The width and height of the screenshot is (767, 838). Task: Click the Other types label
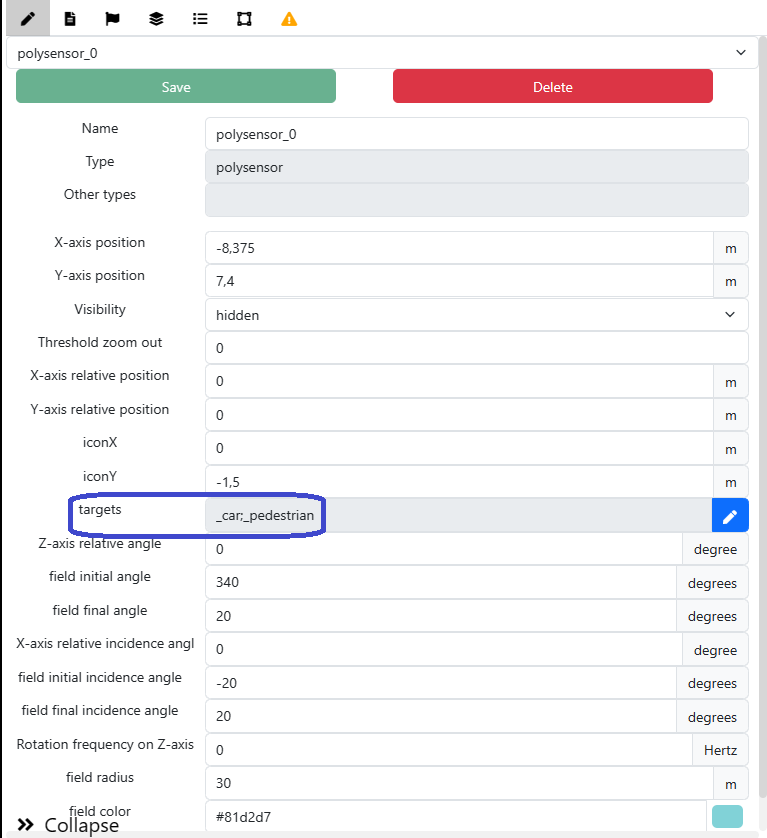tap(100, 195)
